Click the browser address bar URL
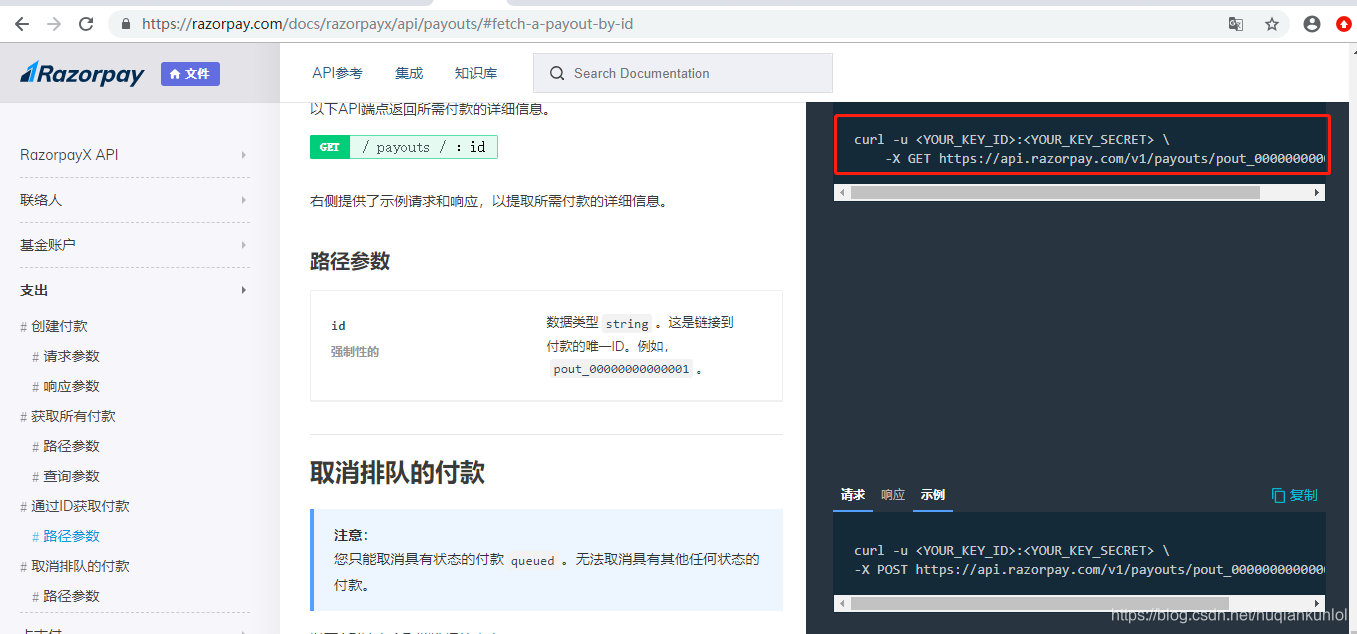1357x634 pixels. [387, 24]
